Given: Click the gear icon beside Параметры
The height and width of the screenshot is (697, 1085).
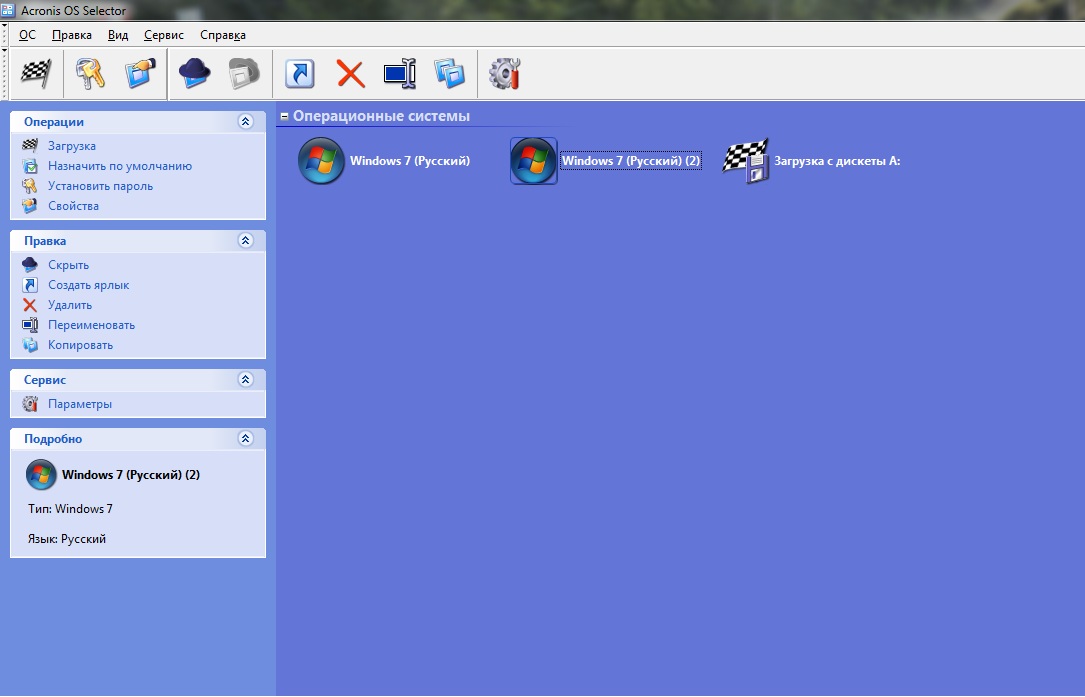Looking at the screenshot, I should [x=30, y=404].
